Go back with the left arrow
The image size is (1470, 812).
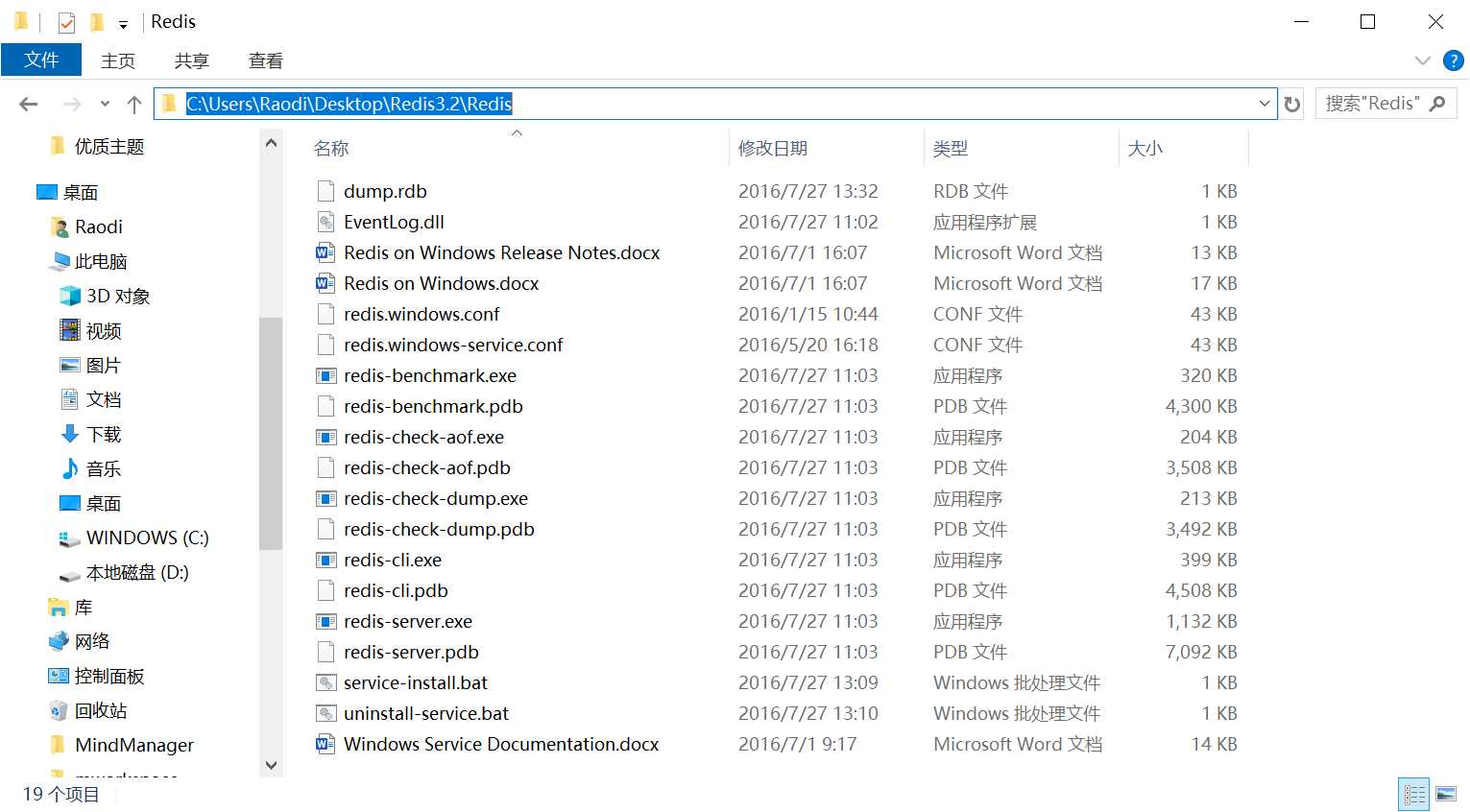[x=29, y=104]
